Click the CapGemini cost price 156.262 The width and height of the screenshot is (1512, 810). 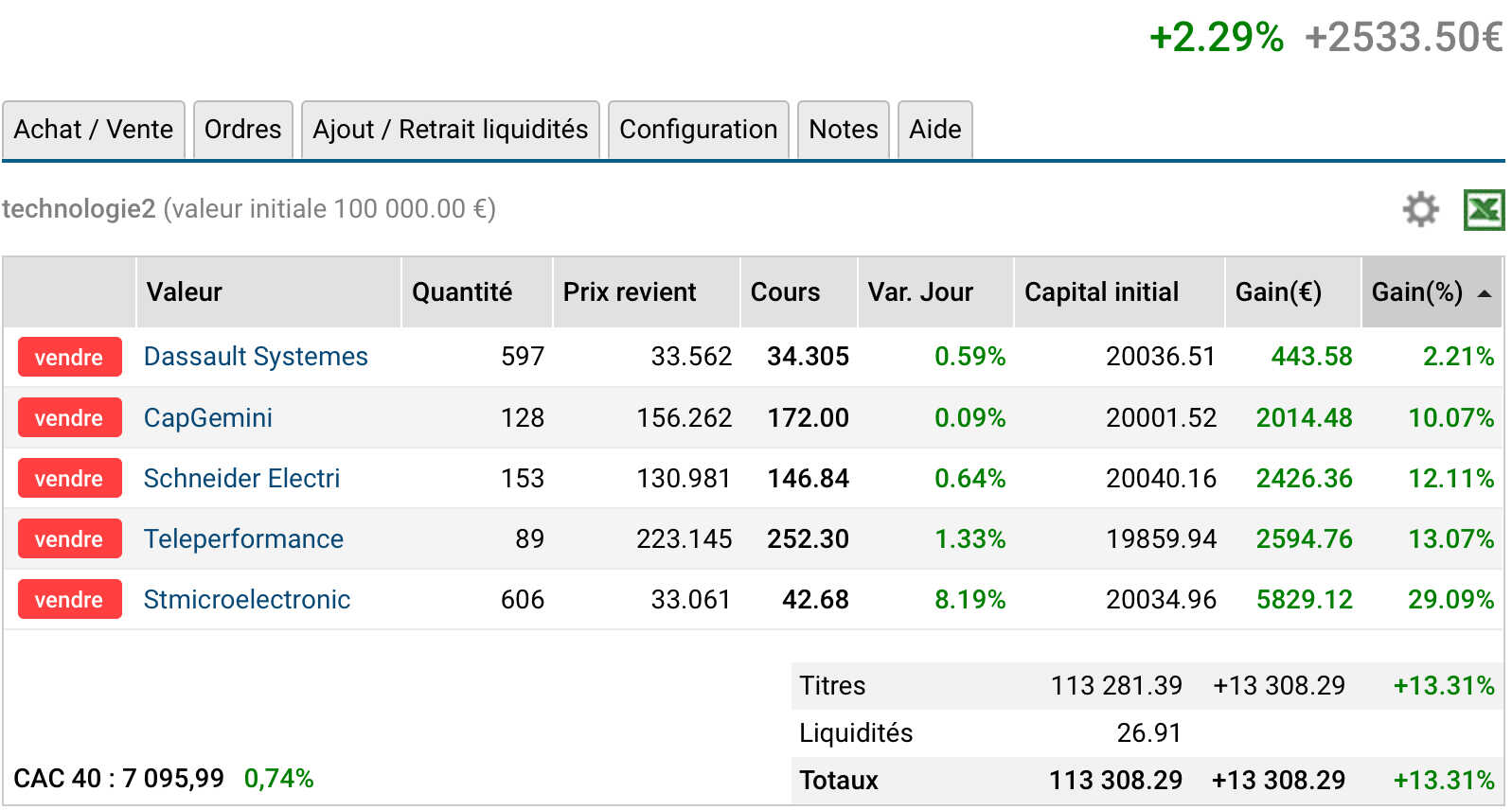tap(684, 417)
